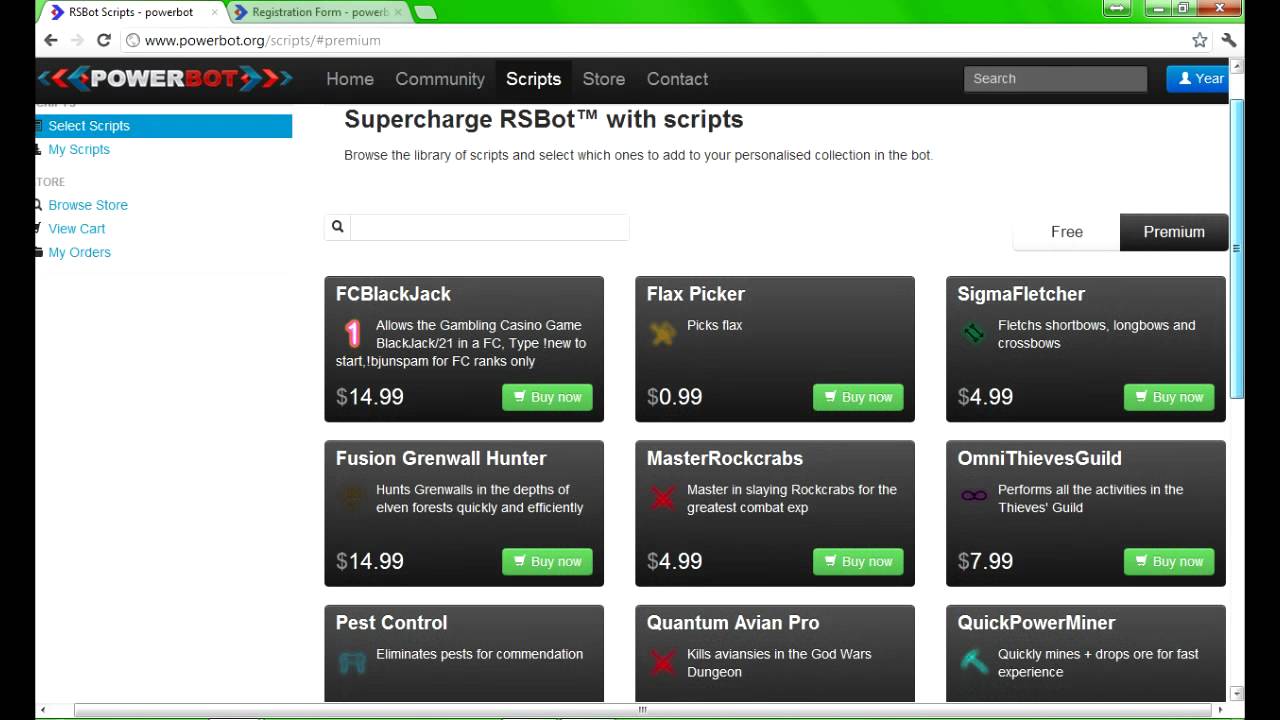Open the Contact menu item

tap(677, 79)
